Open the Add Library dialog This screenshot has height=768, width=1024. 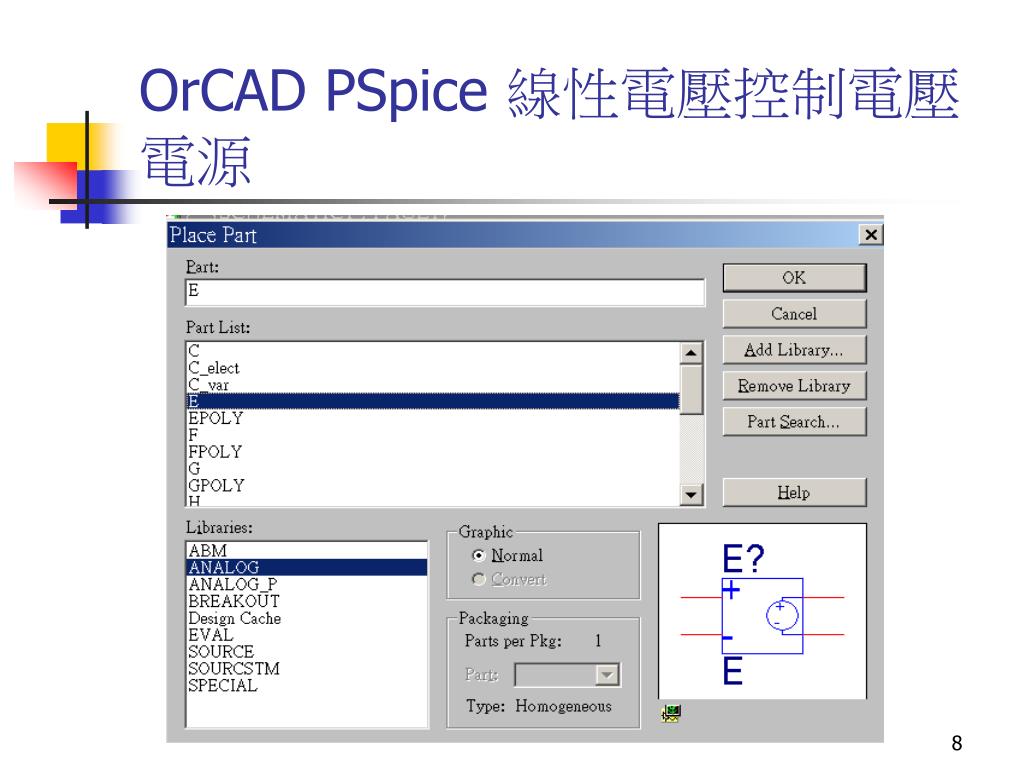[x=794, y=350]
